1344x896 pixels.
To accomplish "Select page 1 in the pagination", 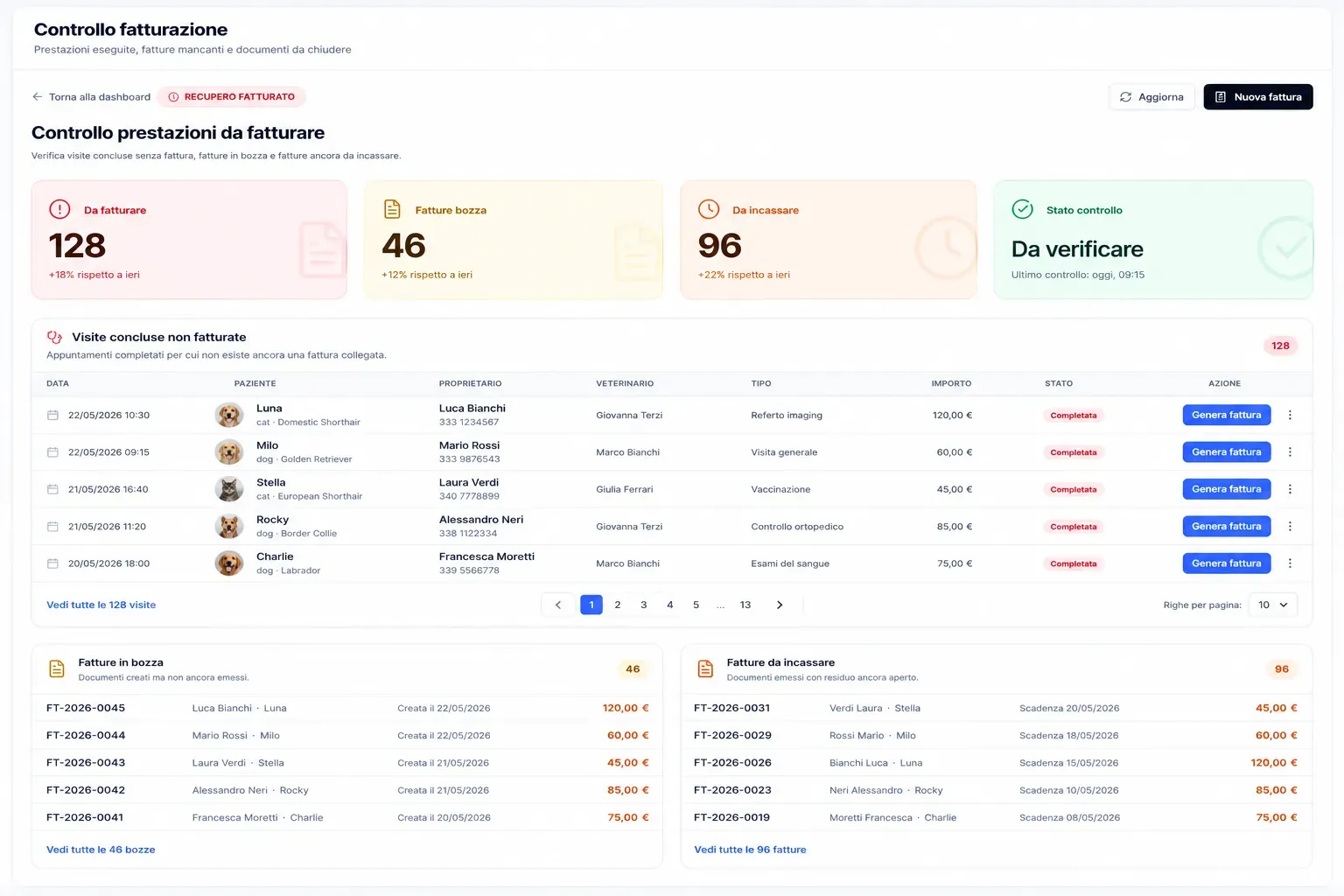I will (x=591, y=605).
